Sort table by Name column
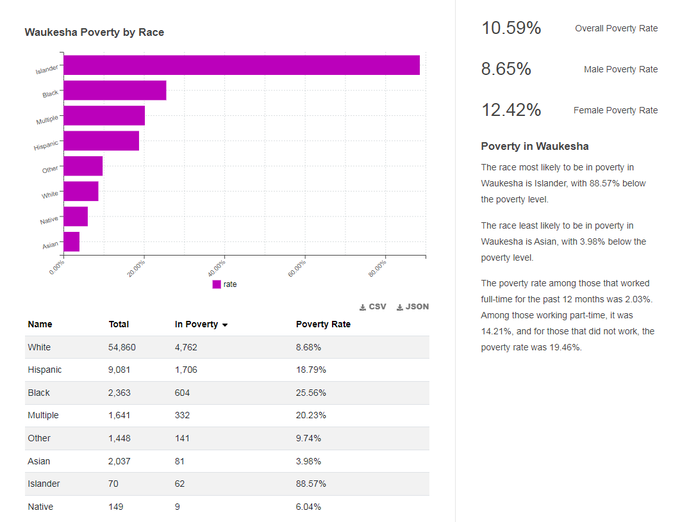The height and width of the screenshot is (522, 680). (40, 324)
